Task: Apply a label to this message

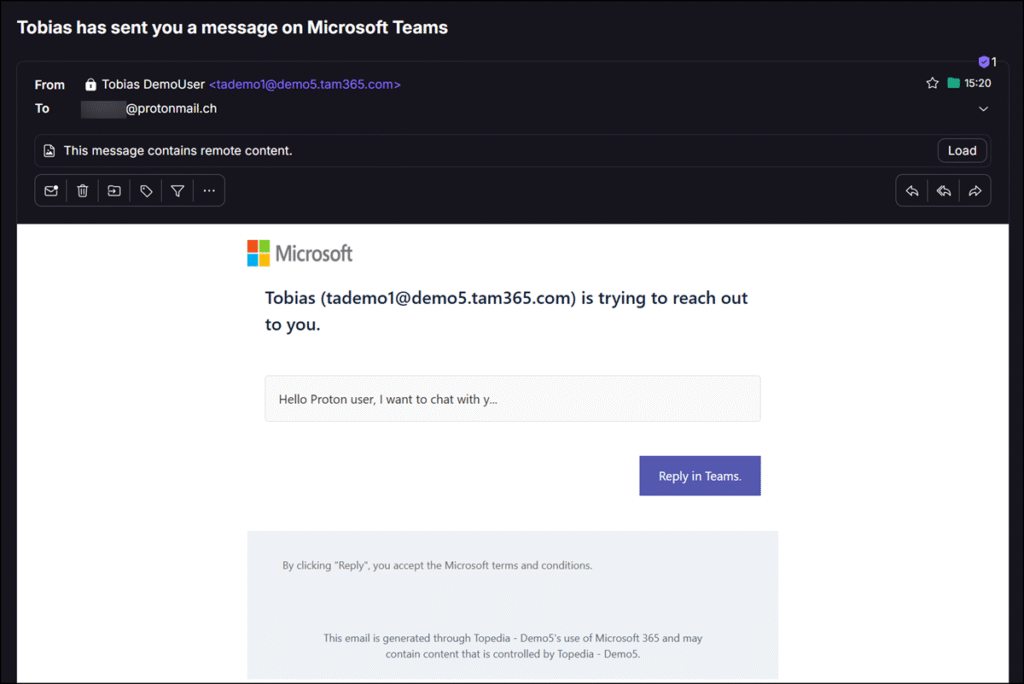Action: click(x=145, y=190)
